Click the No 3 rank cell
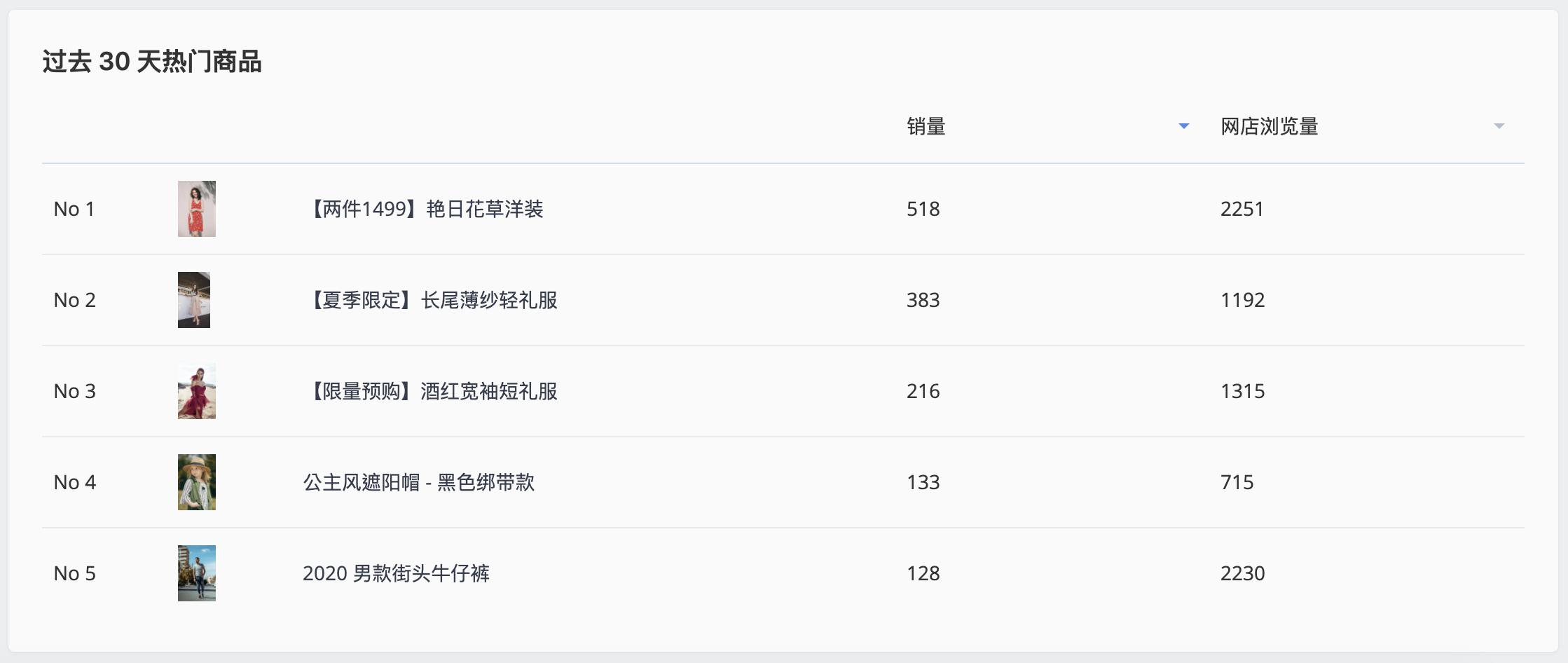This screenshot has height=663, width=1568. [75, 391]
